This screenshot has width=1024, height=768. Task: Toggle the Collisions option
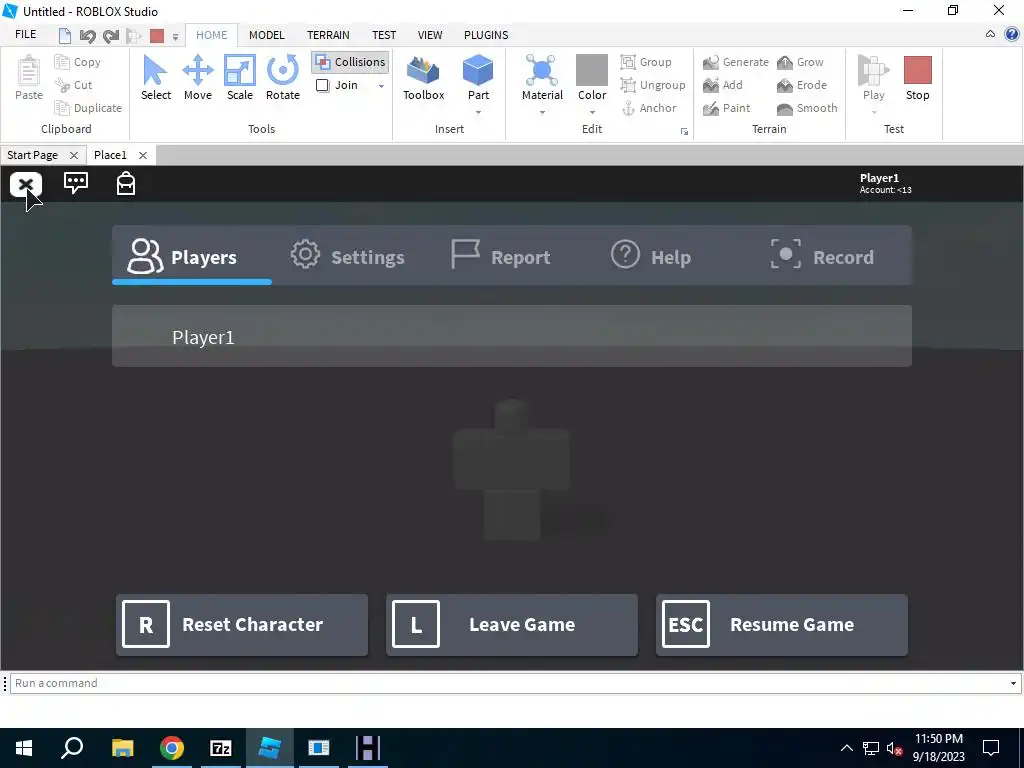(x=350, y=62)
